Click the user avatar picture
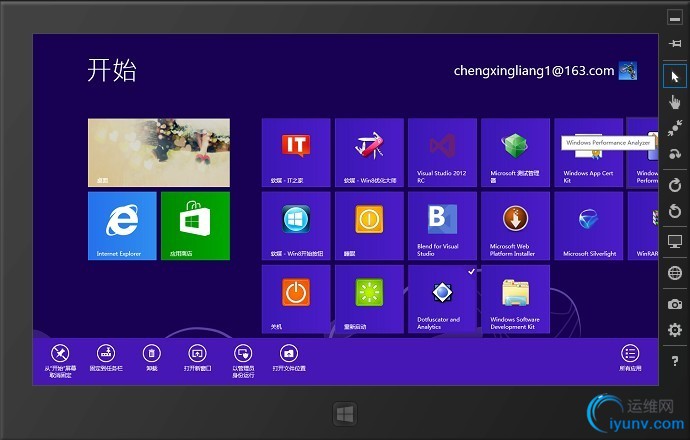This screenshot has height=440, width=690. 628,71
